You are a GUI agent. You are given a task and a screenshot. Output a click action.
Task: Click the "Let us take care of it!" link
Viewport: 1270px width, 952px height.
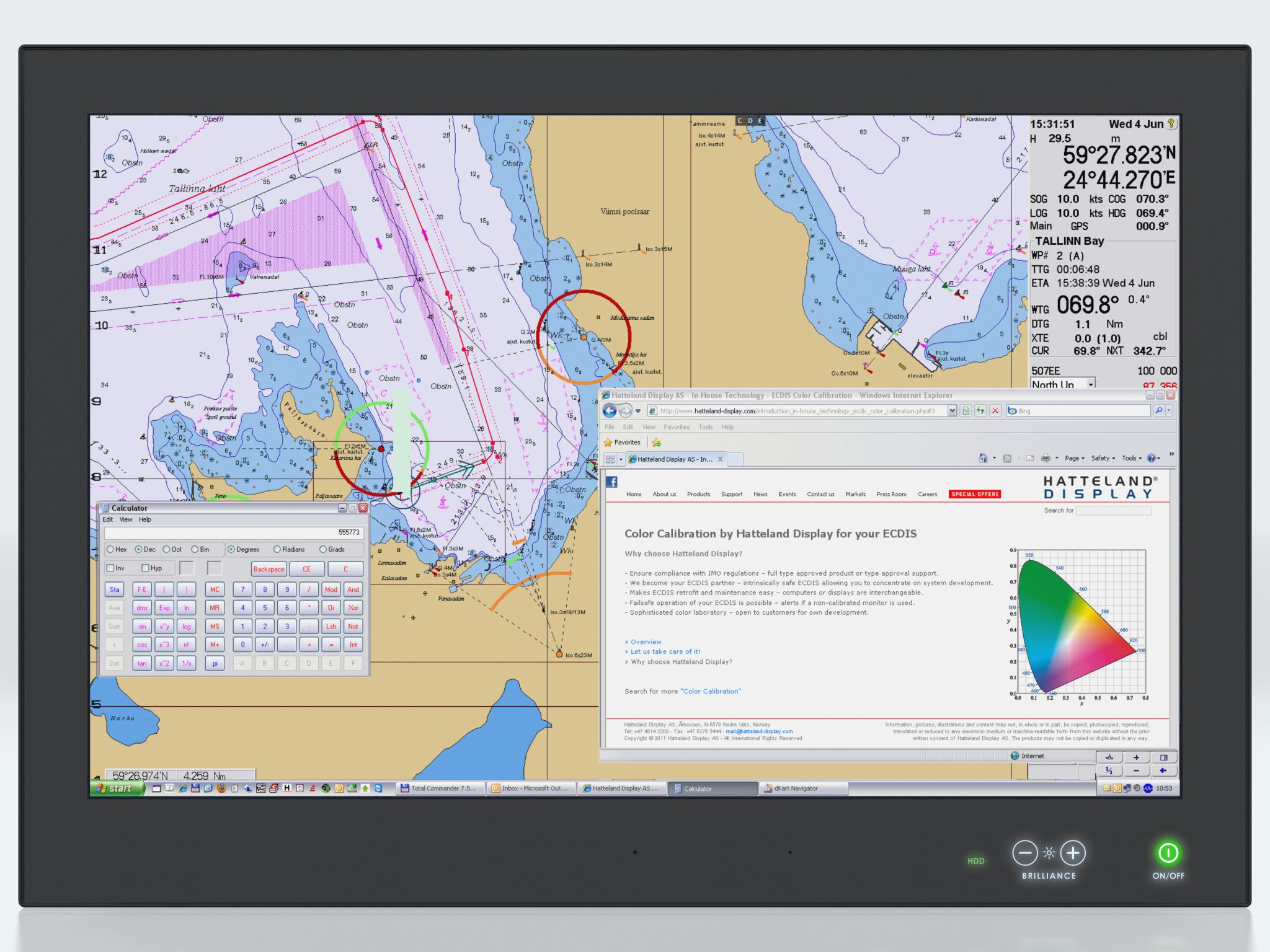[665, 651]
